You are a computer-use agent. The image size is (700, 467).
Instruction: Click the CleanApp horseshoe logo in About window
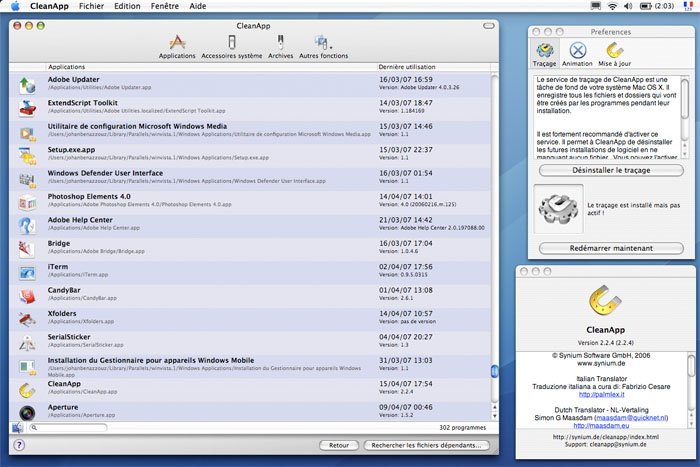[x=605, y=300]
